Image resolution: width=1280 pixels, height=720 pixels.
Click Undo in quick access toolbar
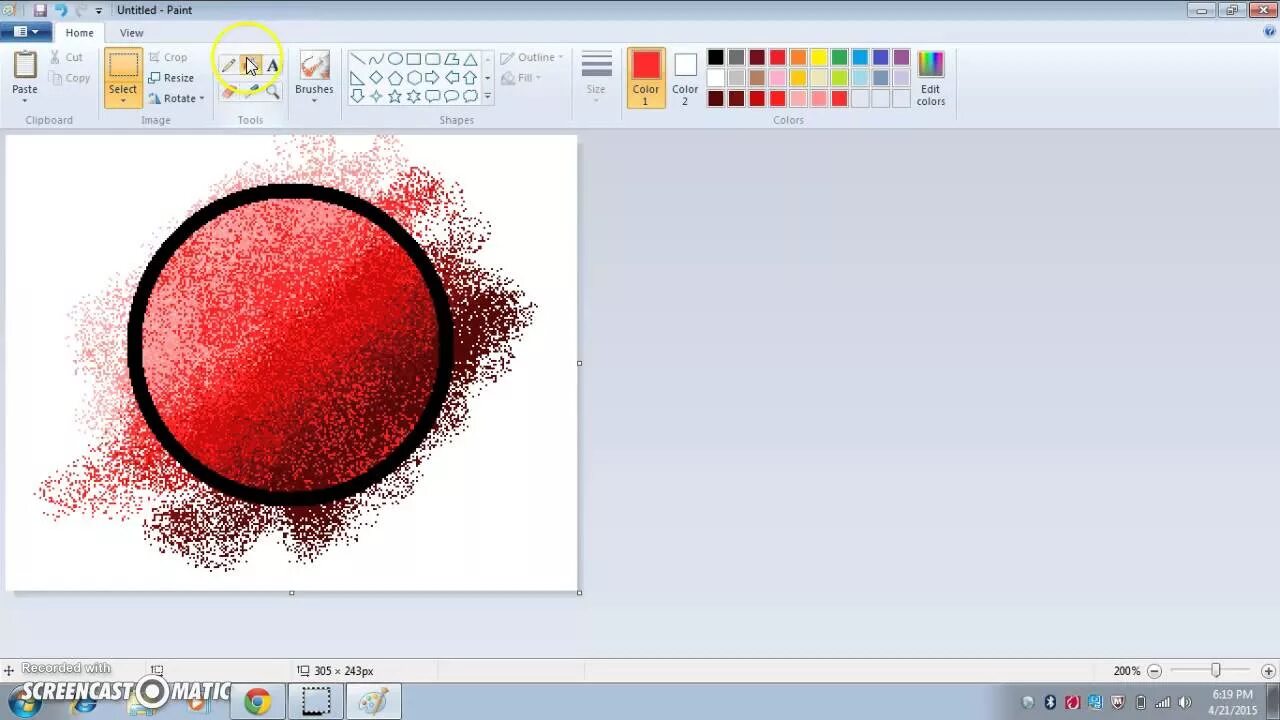[x=61, y=10]
